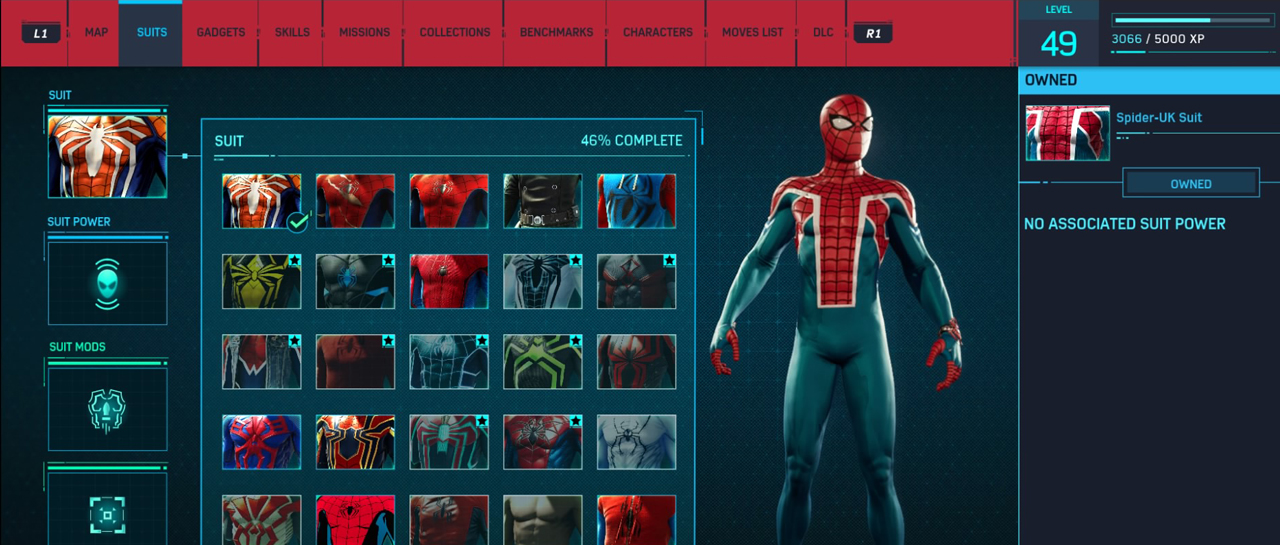Switch to COLLECTIONS tab
The height and width of the screenshot is (545, 1280).
click(454, 33)
